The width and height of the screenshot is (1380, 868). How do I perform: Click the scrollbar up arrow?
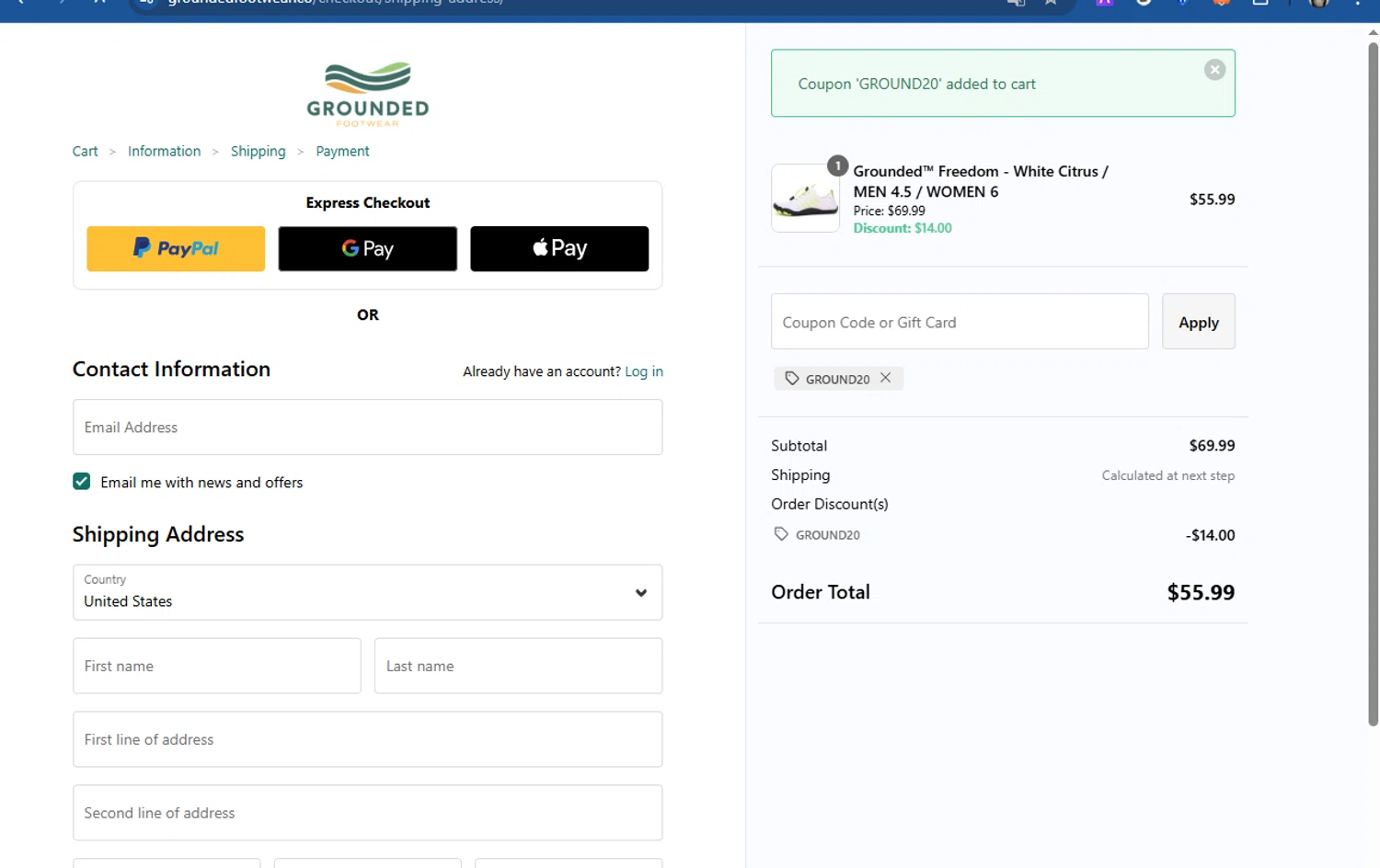coord(1373,32)
